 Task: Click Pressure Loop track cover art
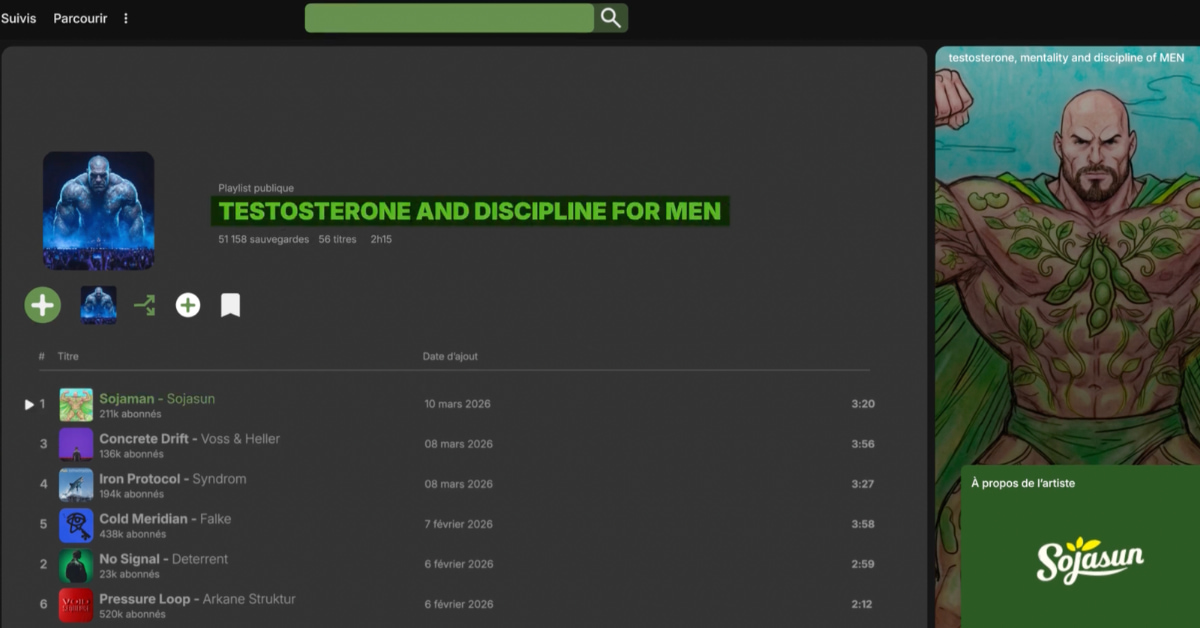coord(76,605)
